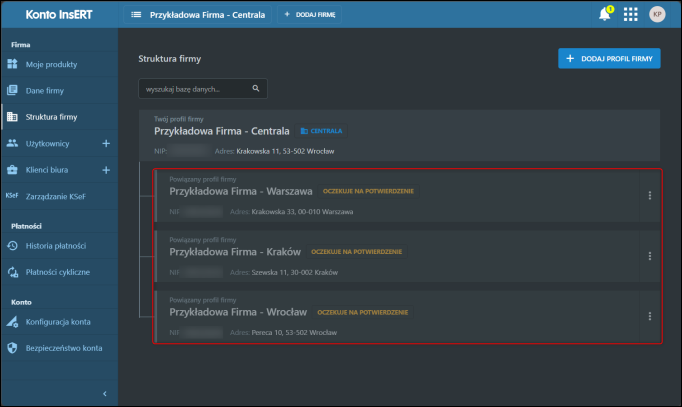This screenshot has width=682, height=407.
Task: Open Historia płatności page
Action: click(x=55, y=245)
